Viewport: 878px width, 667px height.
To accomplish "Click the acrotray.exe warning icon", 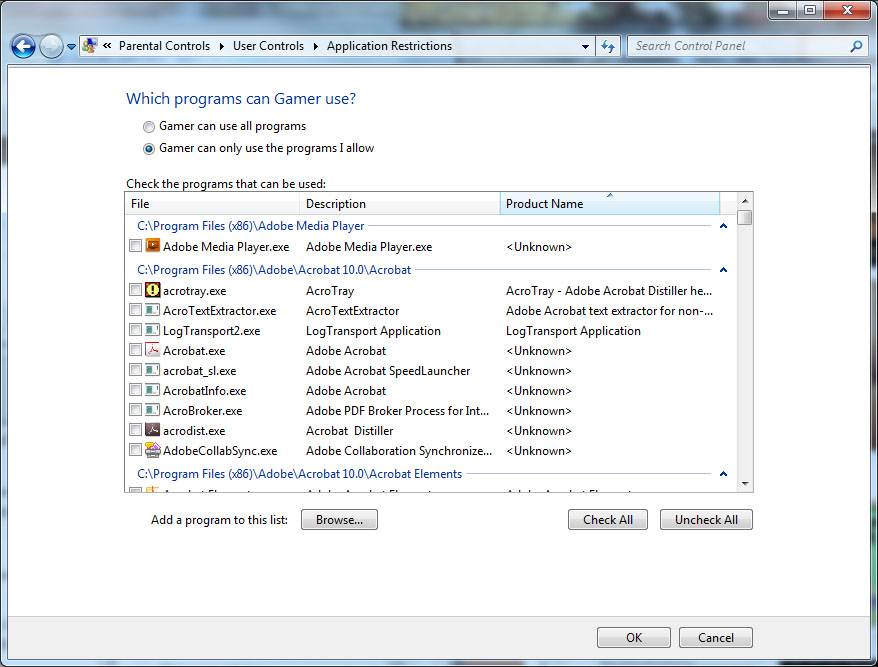I will pos(152,290).
